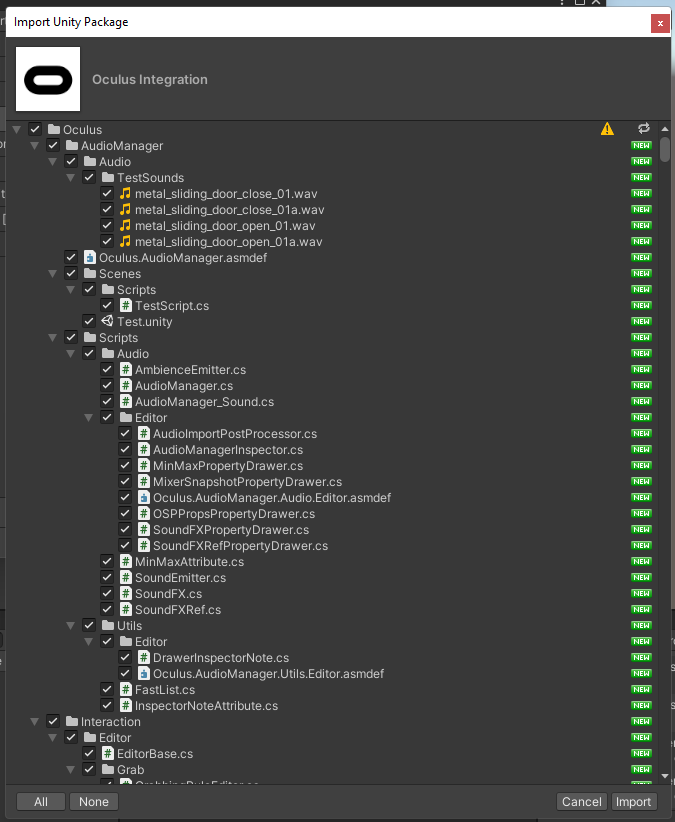Image resolution: width=675 pixels, height=822 pixels.
Task: Click the Oculus.AudioManager.asmdef file icon
Action: click(90, 257)
